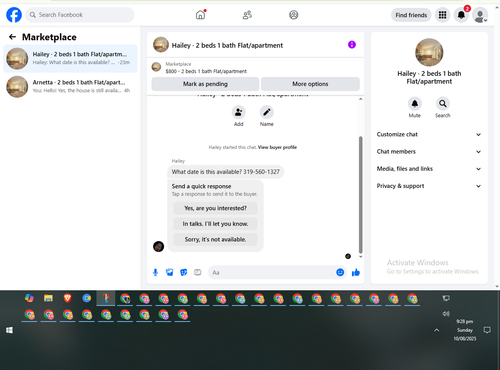Expand the Customize chat section
Image resolution: width=500 pixels, height=370 pixels.
click(429, 134)
